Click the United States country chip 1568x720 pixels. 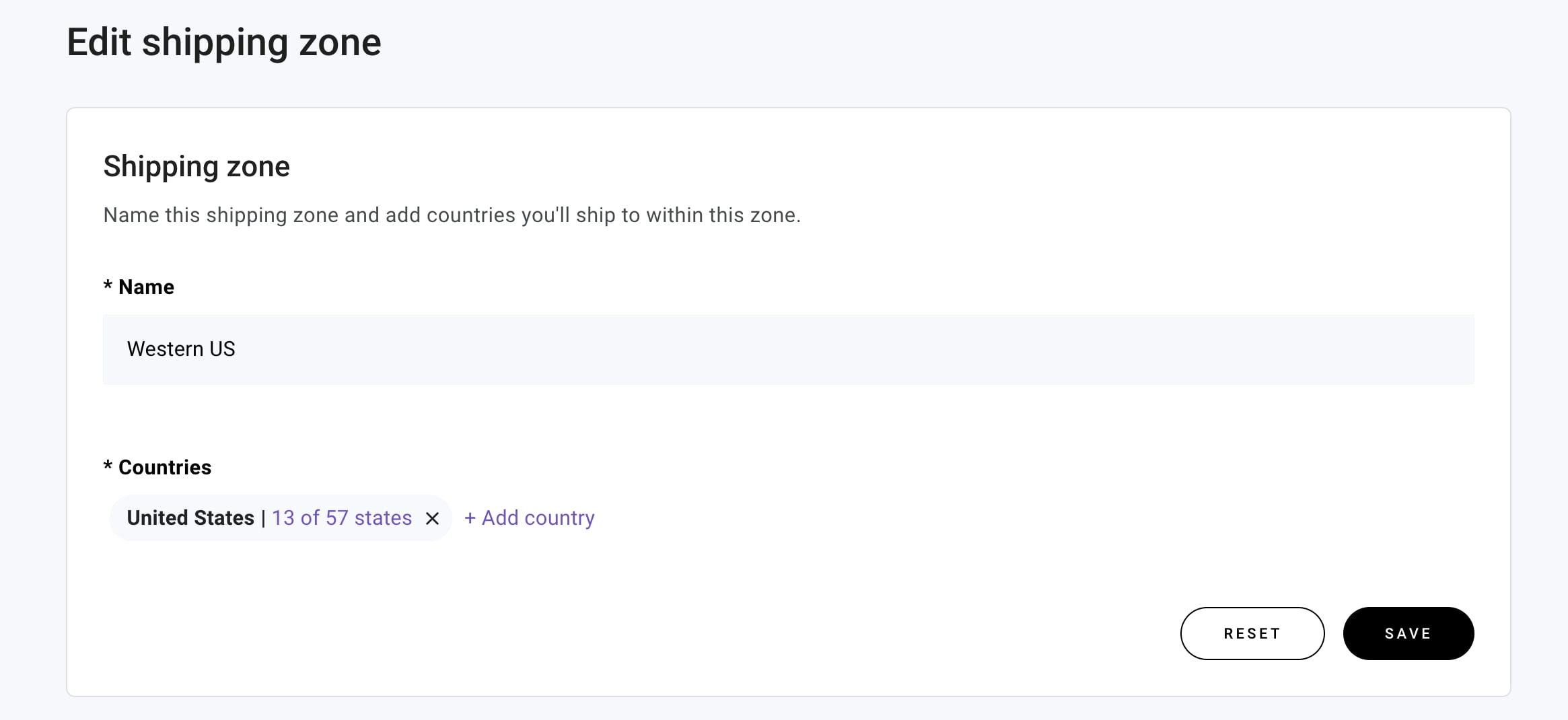(189, 517)
